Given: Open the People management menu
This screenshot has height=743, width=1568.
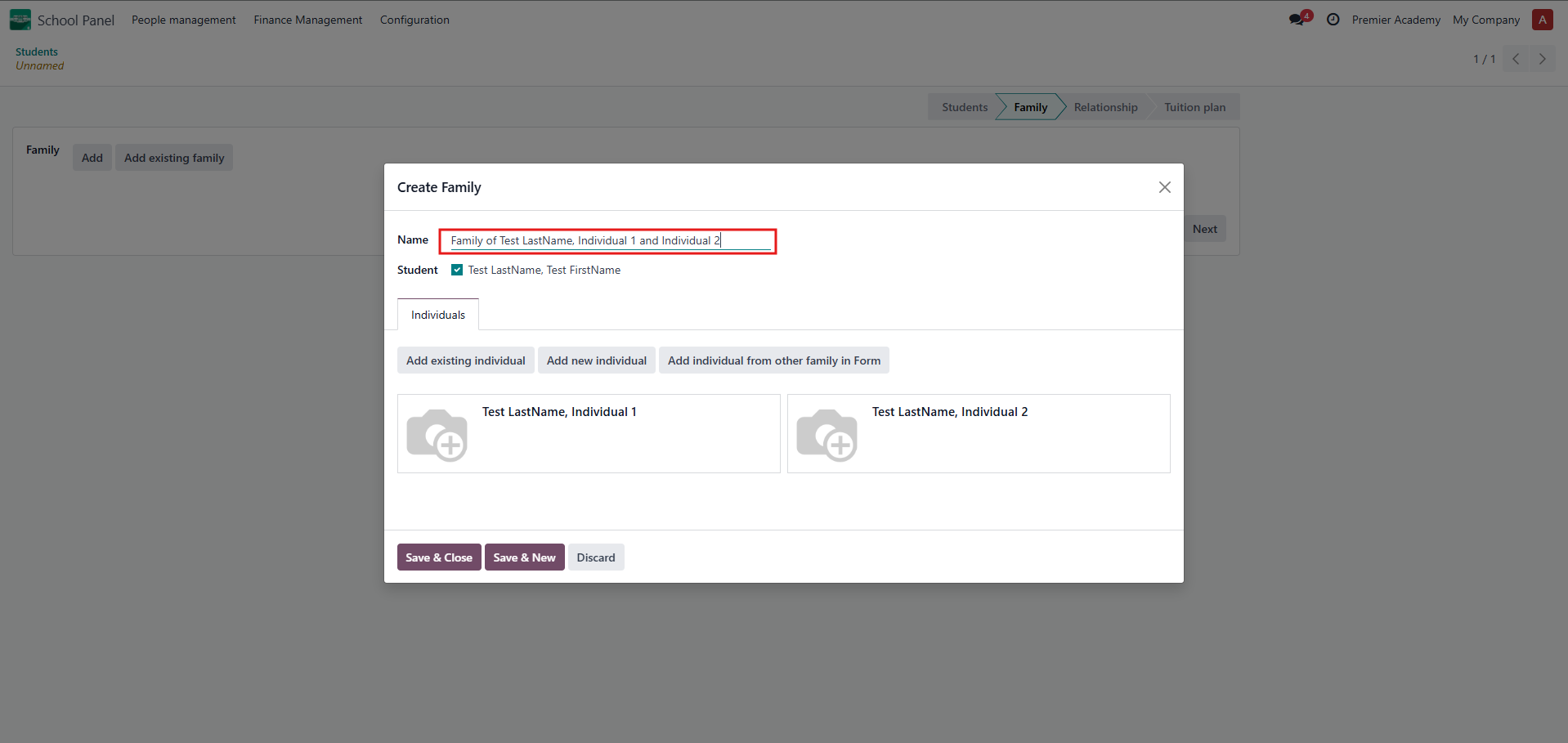Looking at the screenshot, I should (x=183, y=20).
